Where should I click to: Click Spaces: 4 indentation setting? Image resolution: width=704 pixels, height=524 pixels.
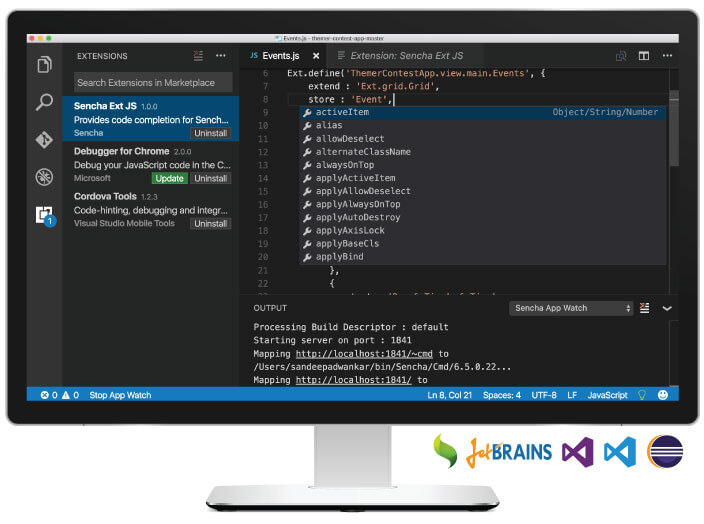(x=502, y=395)
